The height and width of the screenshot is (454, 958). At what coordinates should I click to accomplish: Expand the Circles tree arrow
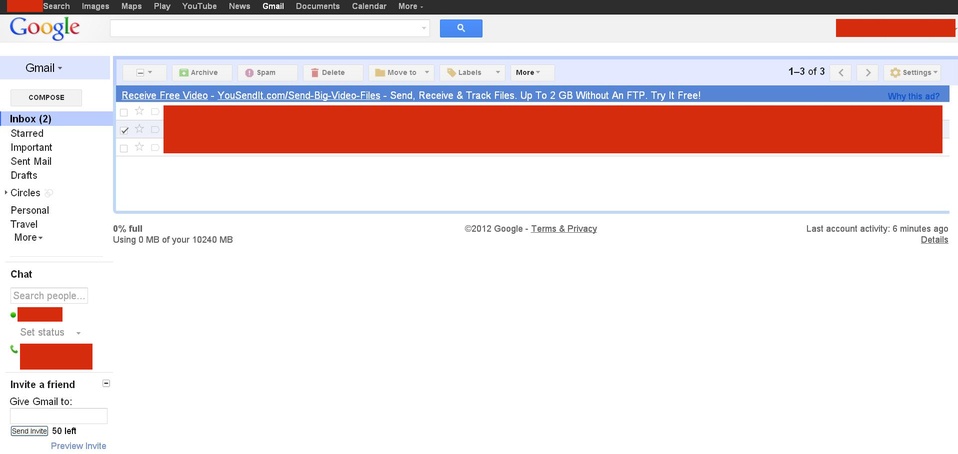(x=6, y=192)
